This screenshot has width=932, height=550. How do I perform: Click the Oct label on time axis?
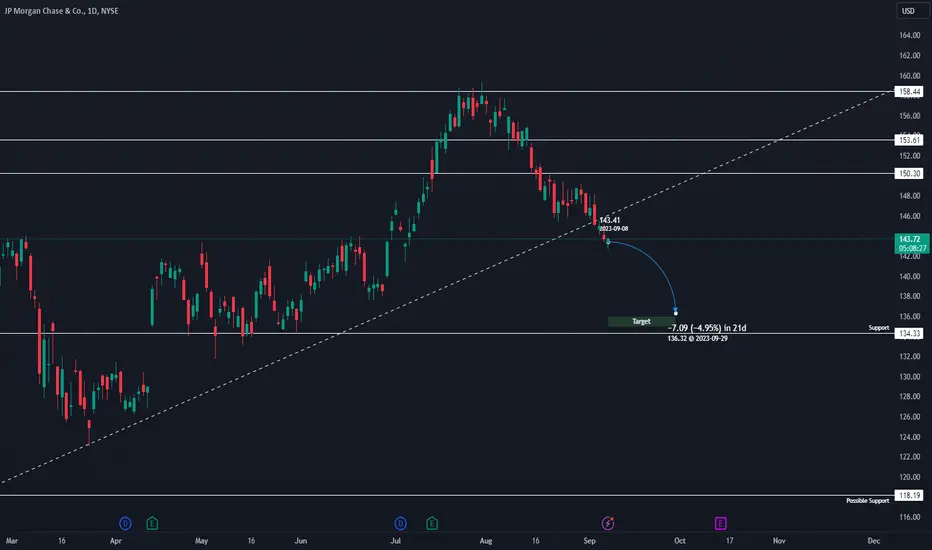pos(679,540)
